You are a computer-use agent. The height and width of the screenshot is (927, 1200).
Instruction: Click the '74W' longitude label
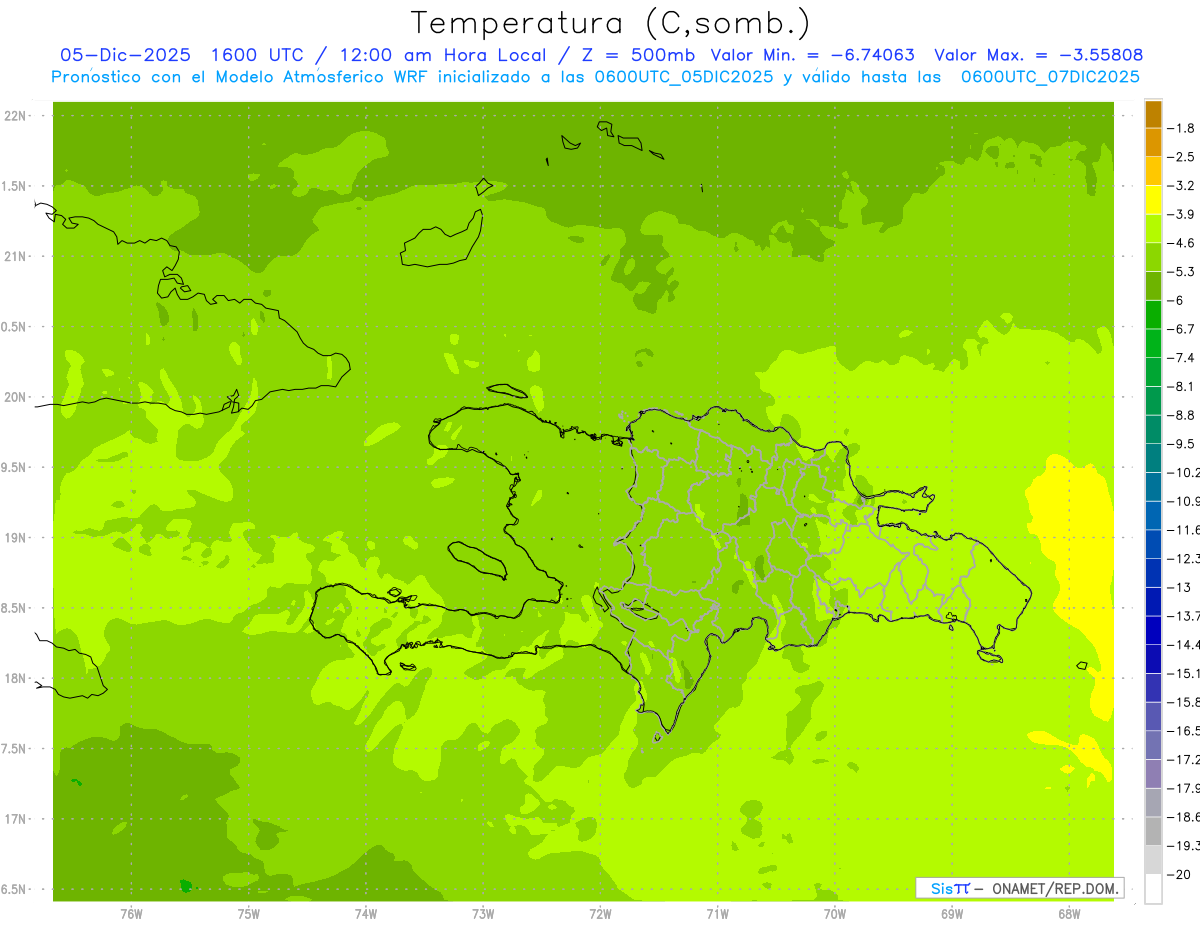pos(366,914)
